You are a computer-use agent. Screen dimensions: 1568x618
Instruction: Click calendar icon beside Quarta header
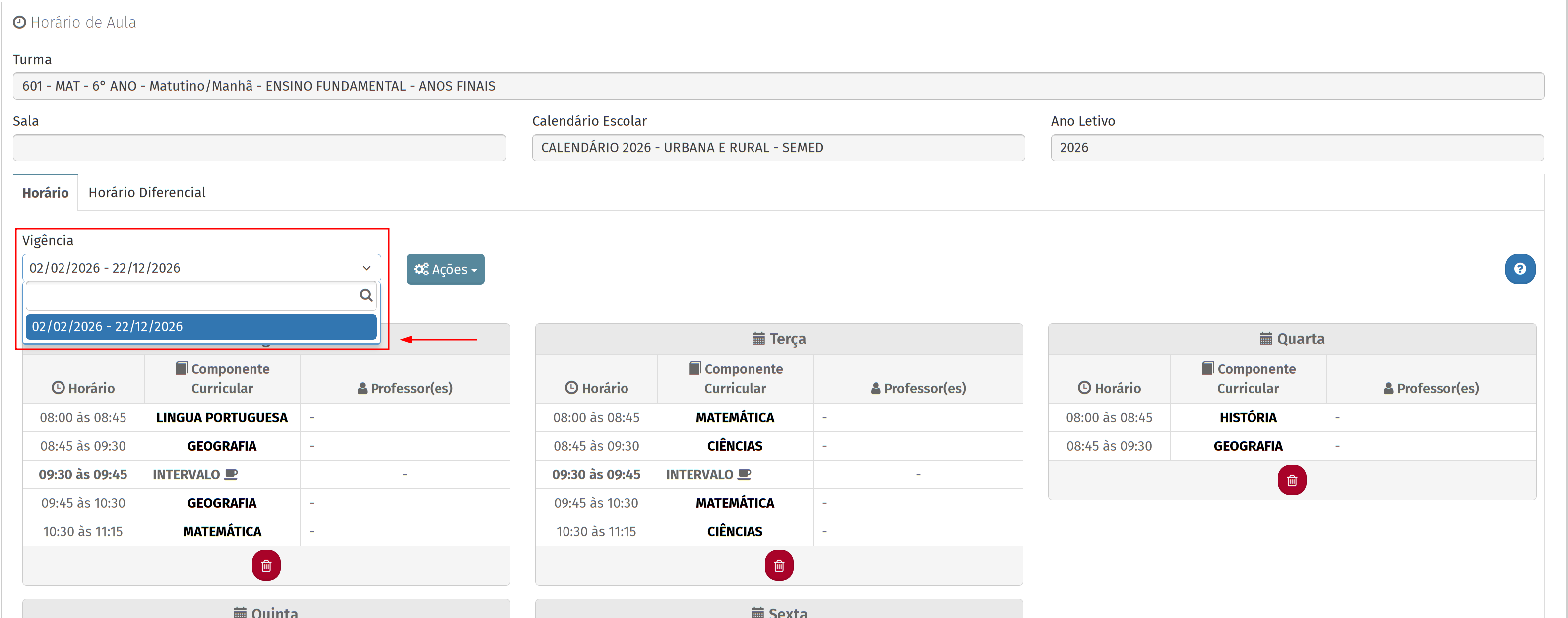click(x=1265, y=339)
